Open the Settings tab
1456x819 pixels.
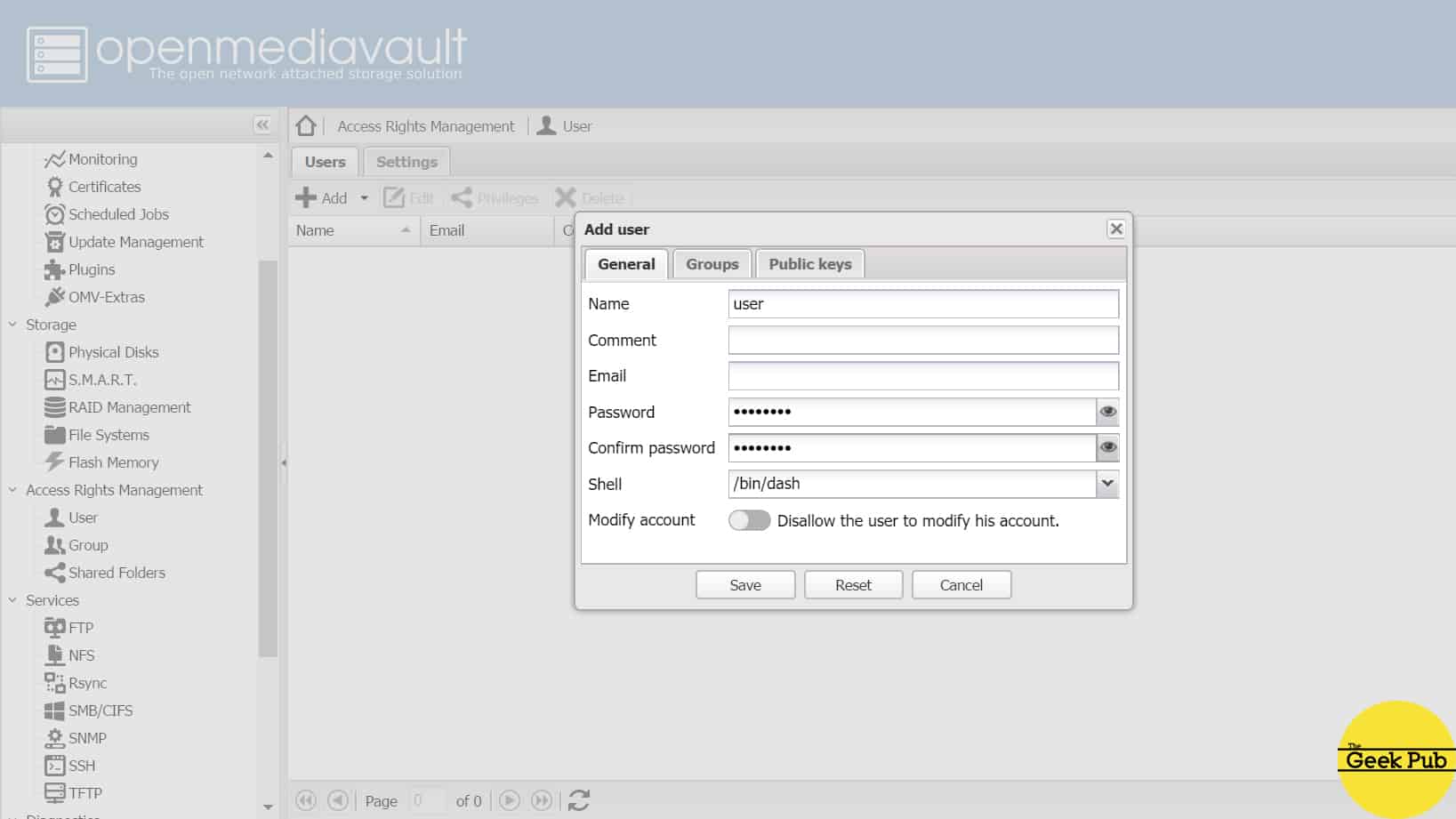[406, 162]
